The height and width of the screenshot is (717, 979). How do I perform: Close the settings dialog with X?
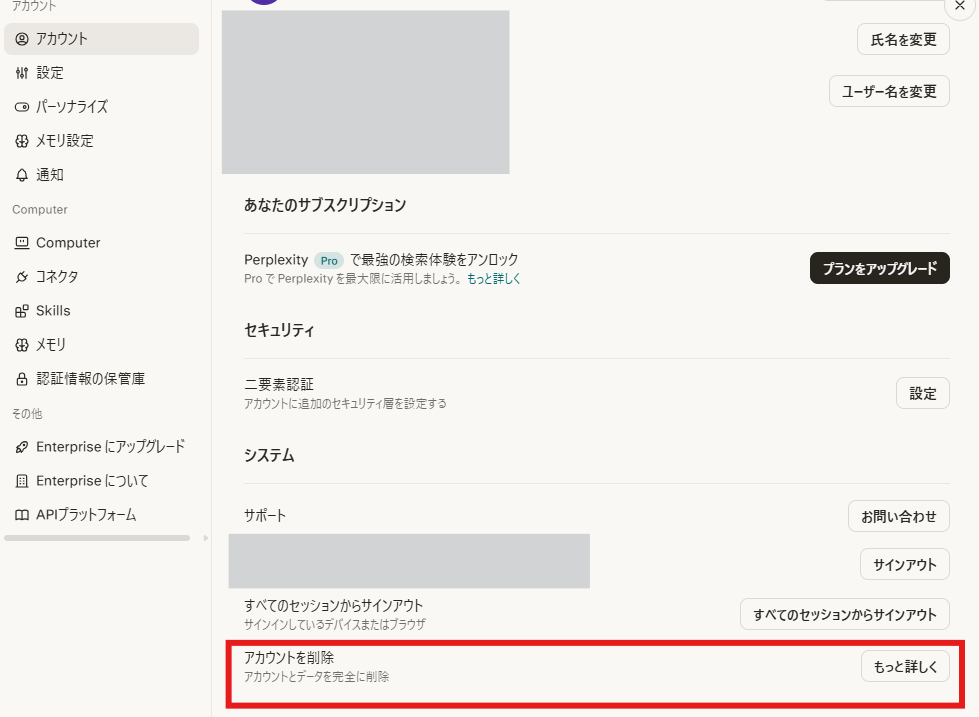pyautogui.click(x=960, y=6)
